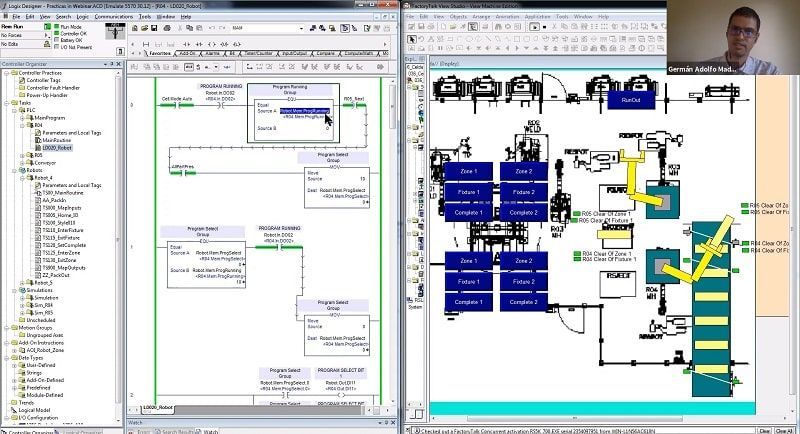The image size is (800, 434).
Task: Open the No Forces dropdown arrow
Action: 47,35
